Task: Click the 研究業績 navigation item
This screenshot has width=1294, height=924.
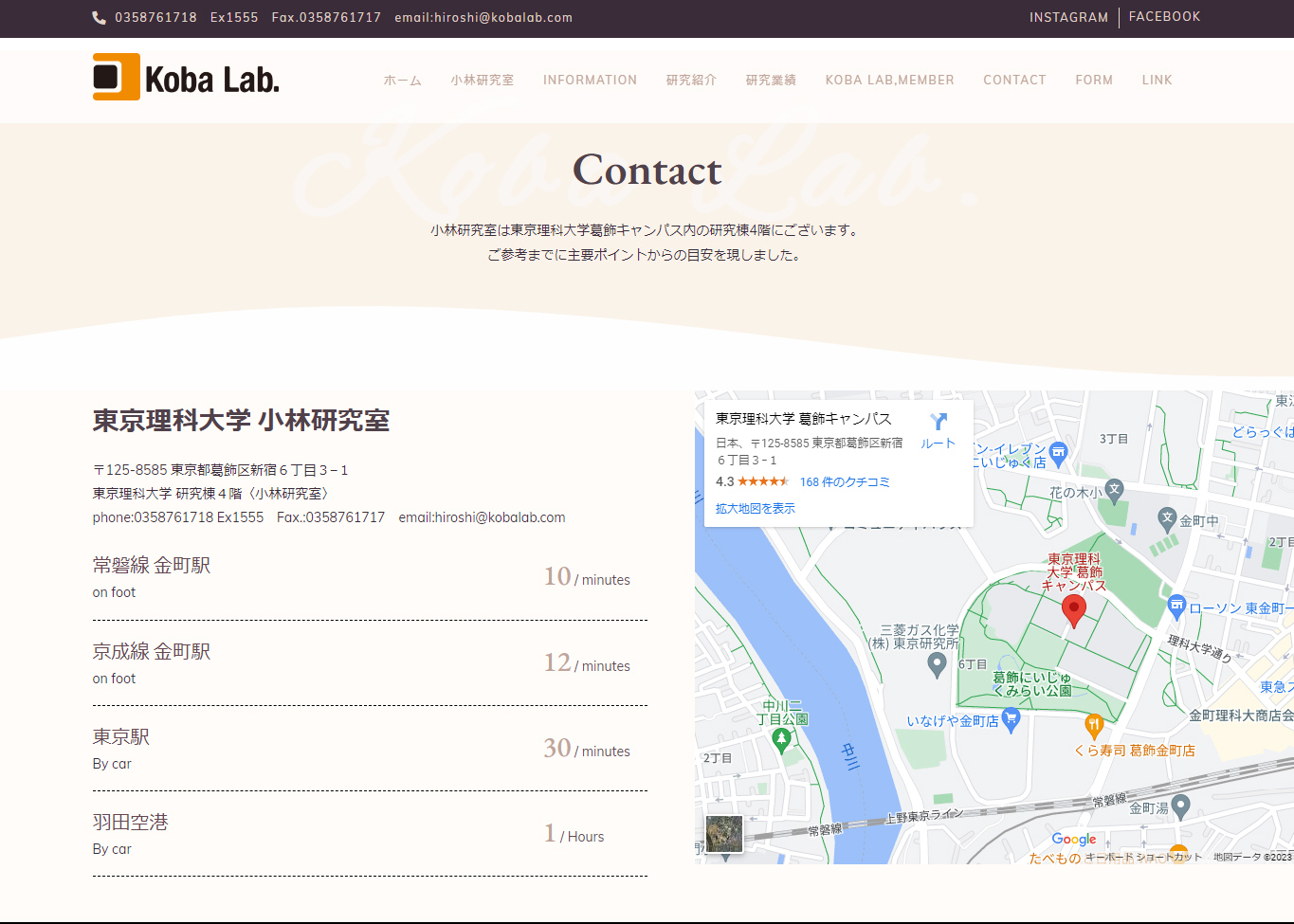Action: pos(771,81)
